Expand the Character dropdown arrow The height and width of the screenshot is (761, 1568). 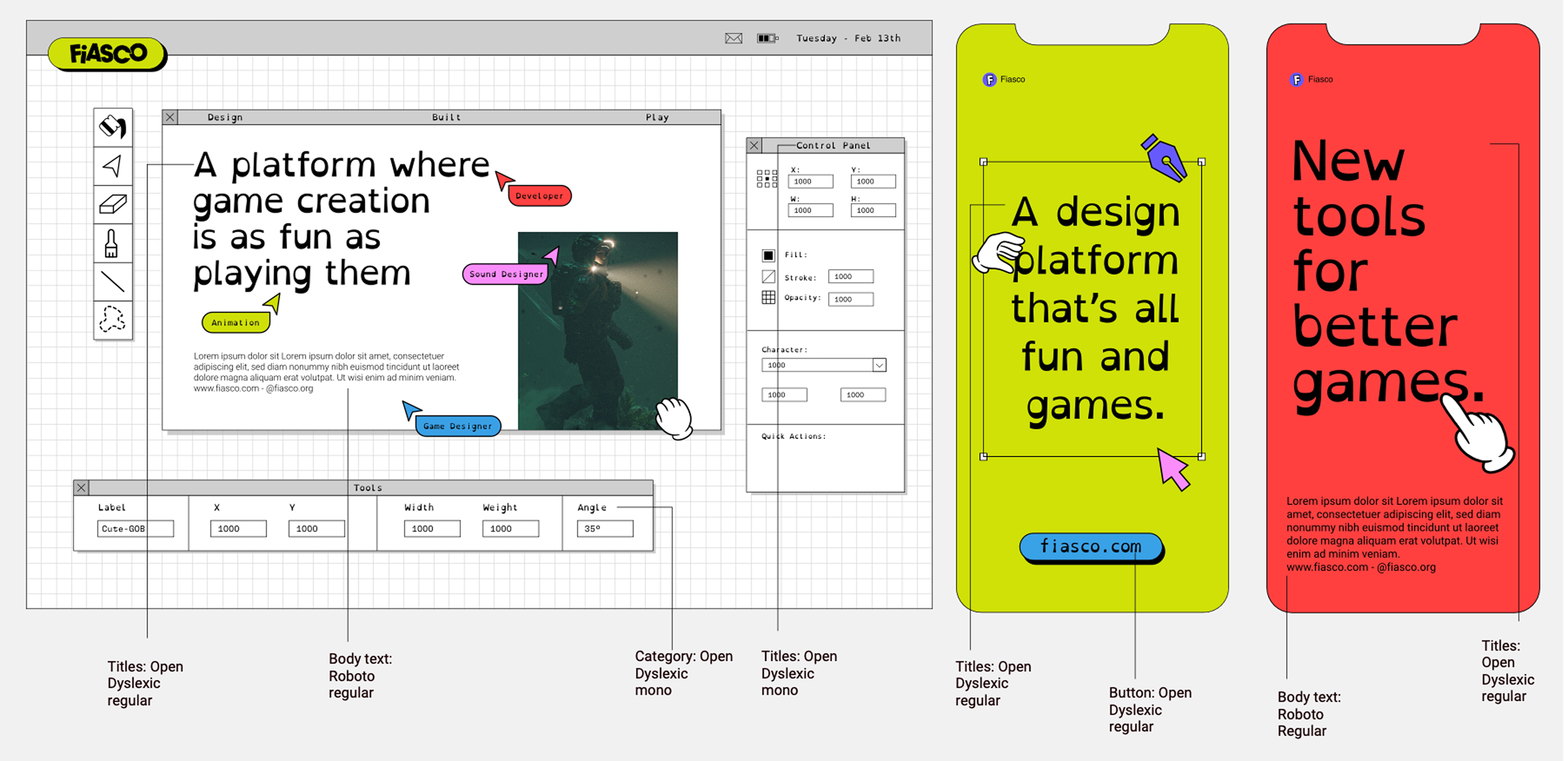879,365
